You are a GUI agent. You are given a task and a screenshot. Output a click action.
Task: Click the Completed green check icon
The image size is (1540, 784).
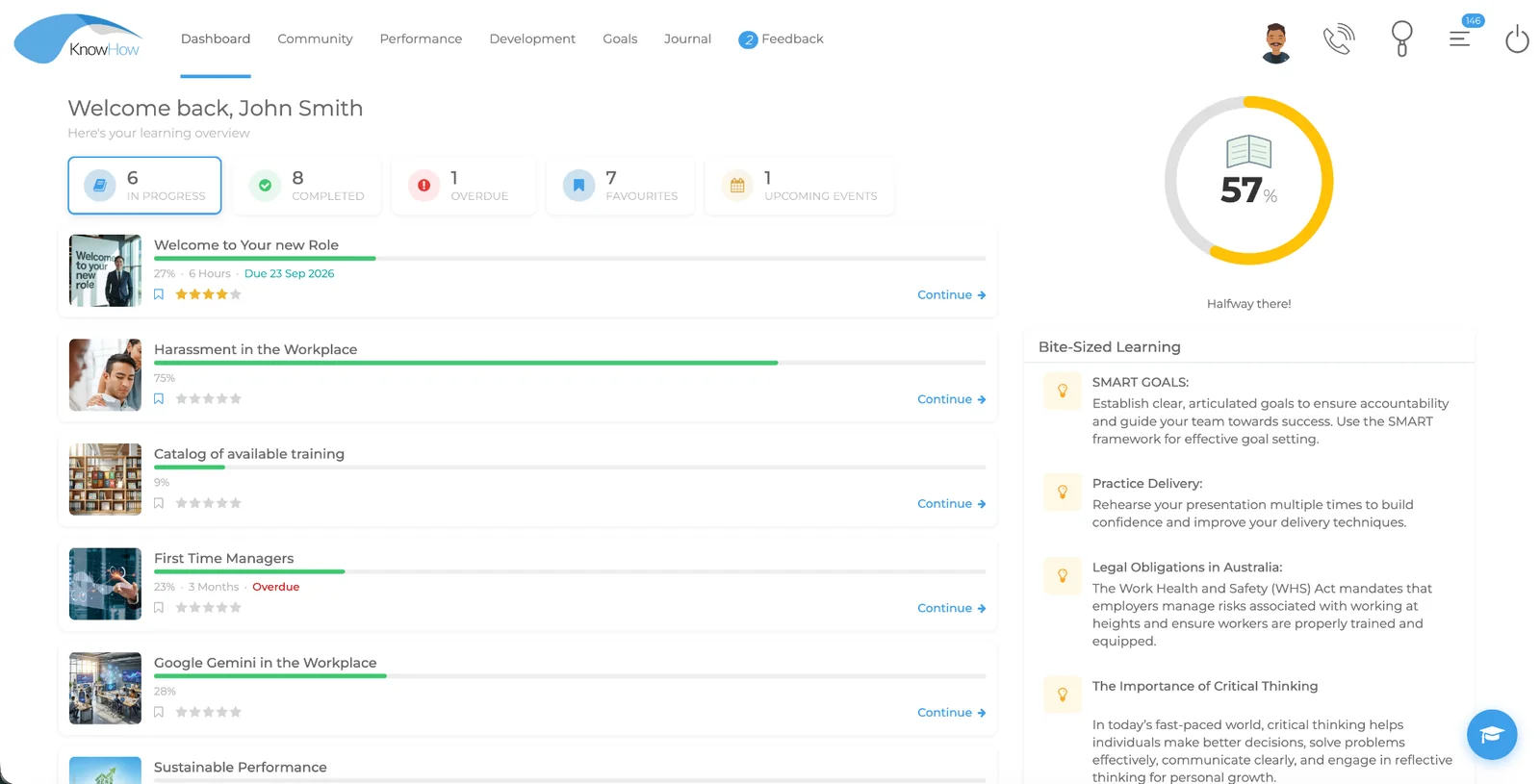point(265,186)
